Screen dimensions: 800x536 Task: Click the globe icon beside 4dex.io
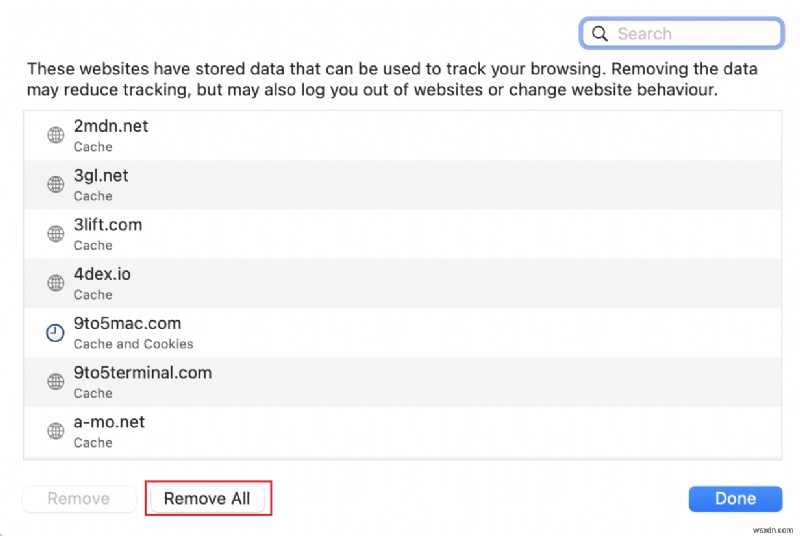click(x=56, y=283)
